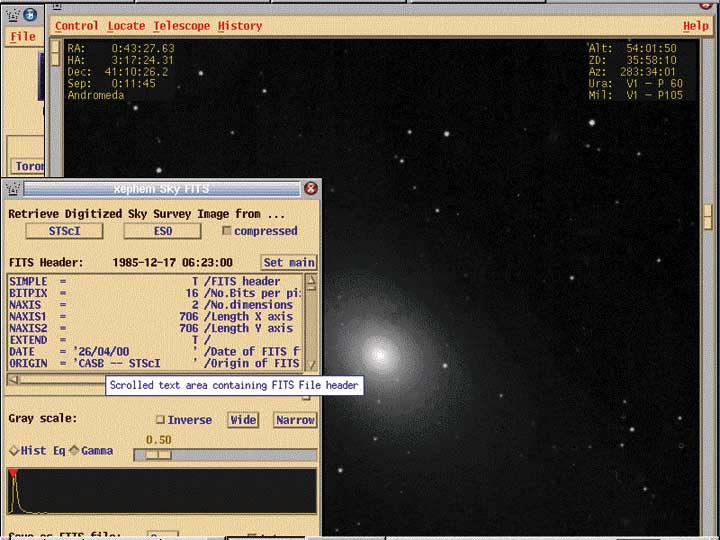Open the File menu in left window

22,37
